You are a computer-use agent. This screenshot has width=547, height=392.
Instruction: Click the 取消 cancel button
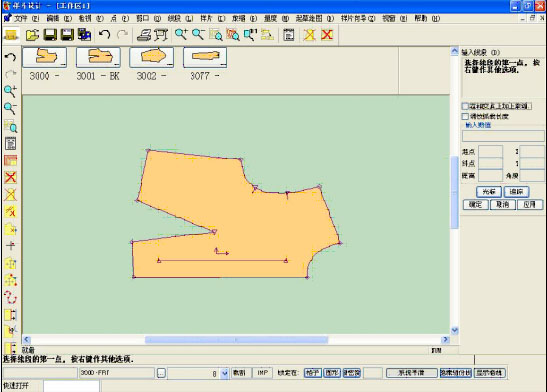pos(502,204)
